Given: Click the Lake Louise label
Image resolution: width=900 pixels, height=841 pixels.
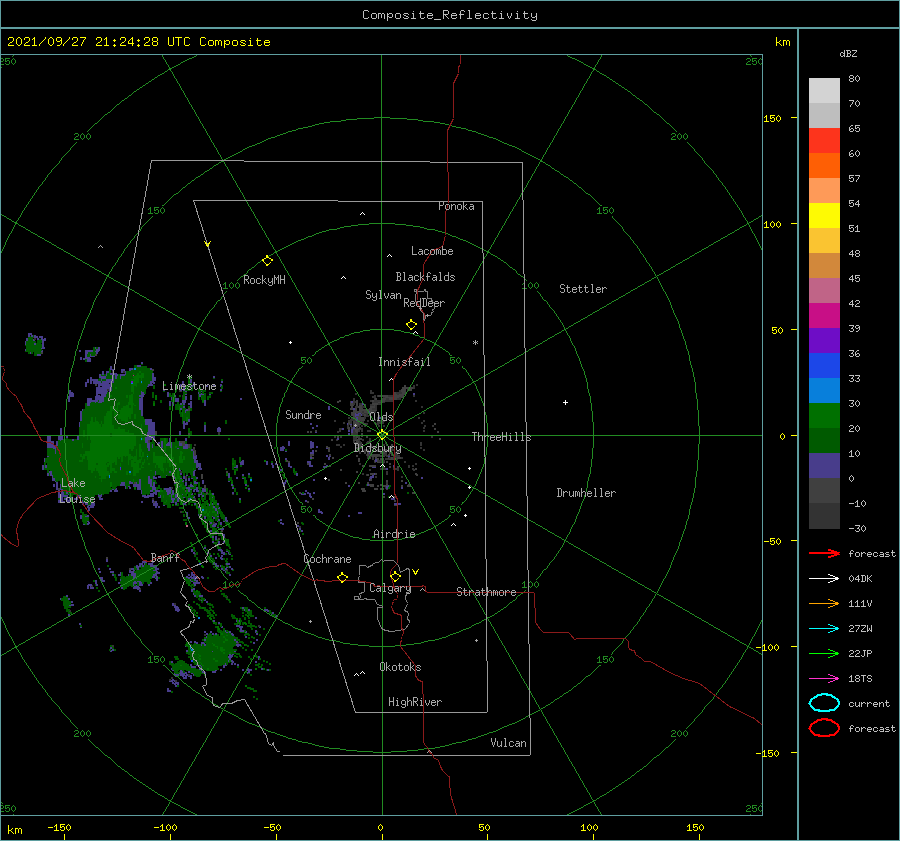Looking at the screenshot, I should coord(77,491).
